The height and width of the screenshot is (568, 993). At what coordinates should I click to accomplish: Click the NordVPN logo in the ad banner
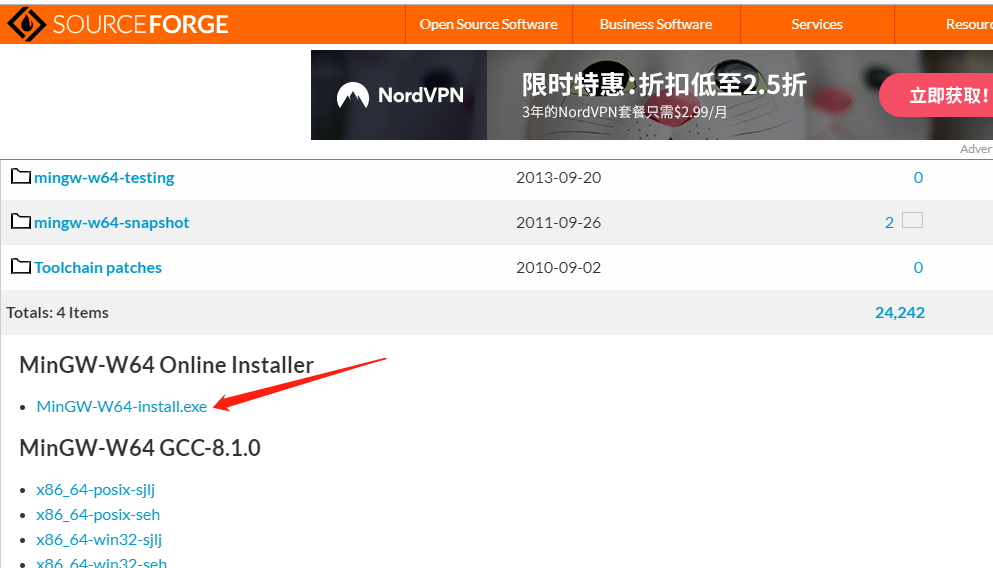(400, 95)
